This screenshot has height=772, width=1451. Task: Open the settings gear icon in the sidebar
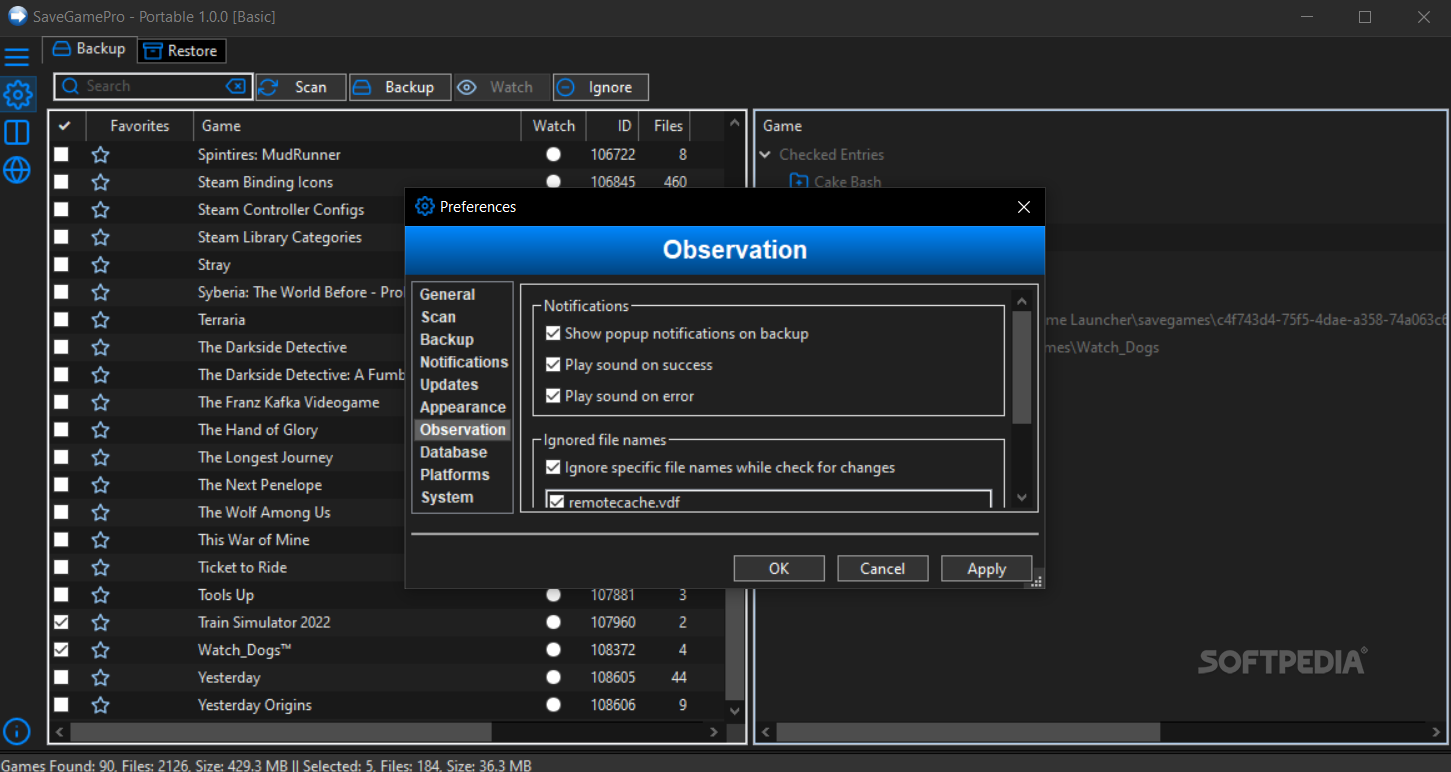point(17,95)
